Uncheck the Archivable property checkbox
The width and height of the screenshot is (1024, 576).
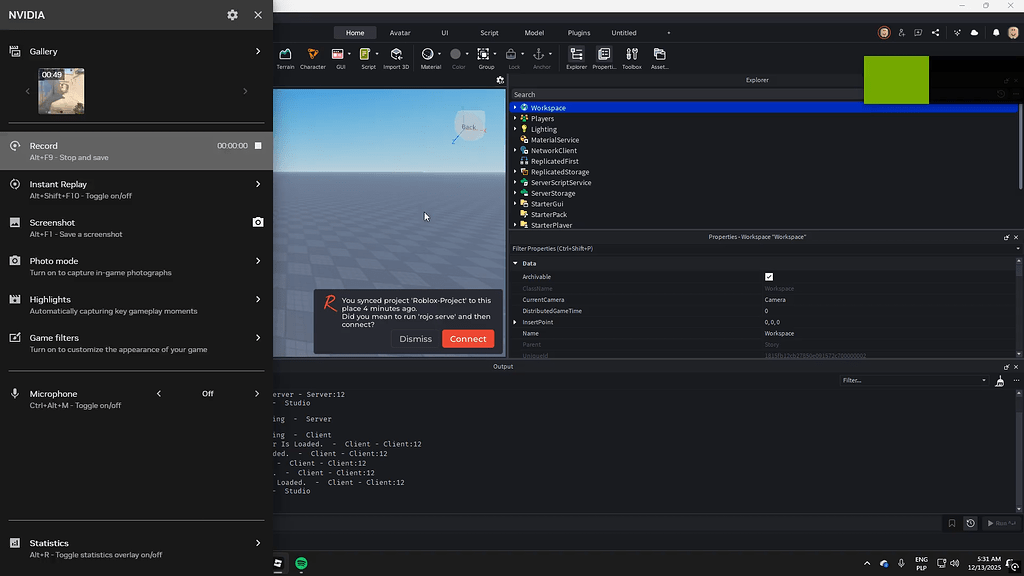coord(769,277)
